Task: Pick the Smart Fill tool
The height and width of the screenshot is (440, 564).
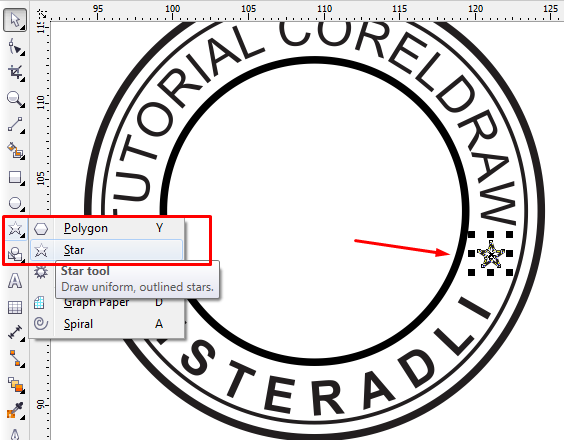Action: point(15,151)
